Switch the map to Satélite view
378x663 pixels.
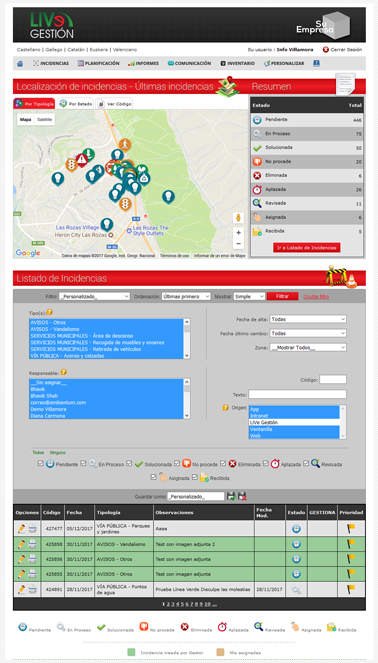pyautogui.click(x=44, y=120)
